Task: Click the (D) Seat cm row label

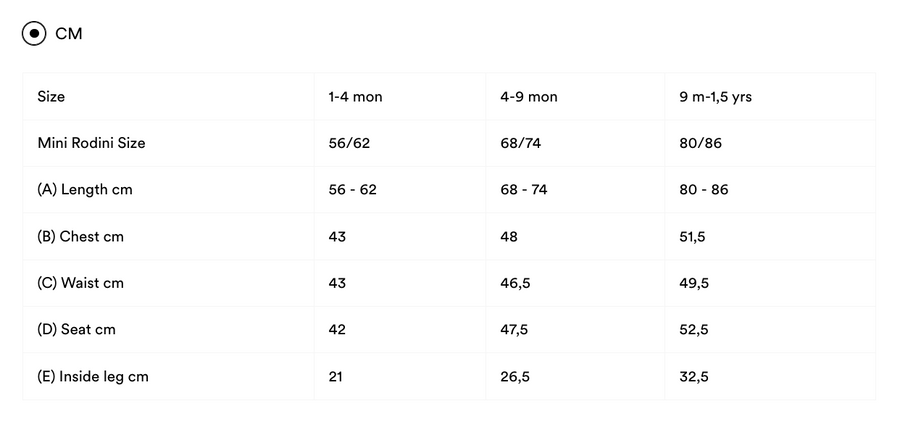Action: 76,330
